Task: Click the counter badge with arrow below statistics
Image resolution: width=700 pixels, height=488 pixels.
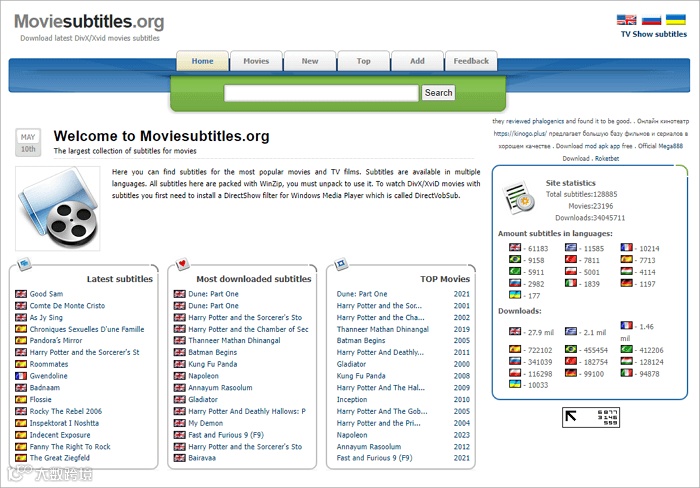Action: click(x=591, y=417)
